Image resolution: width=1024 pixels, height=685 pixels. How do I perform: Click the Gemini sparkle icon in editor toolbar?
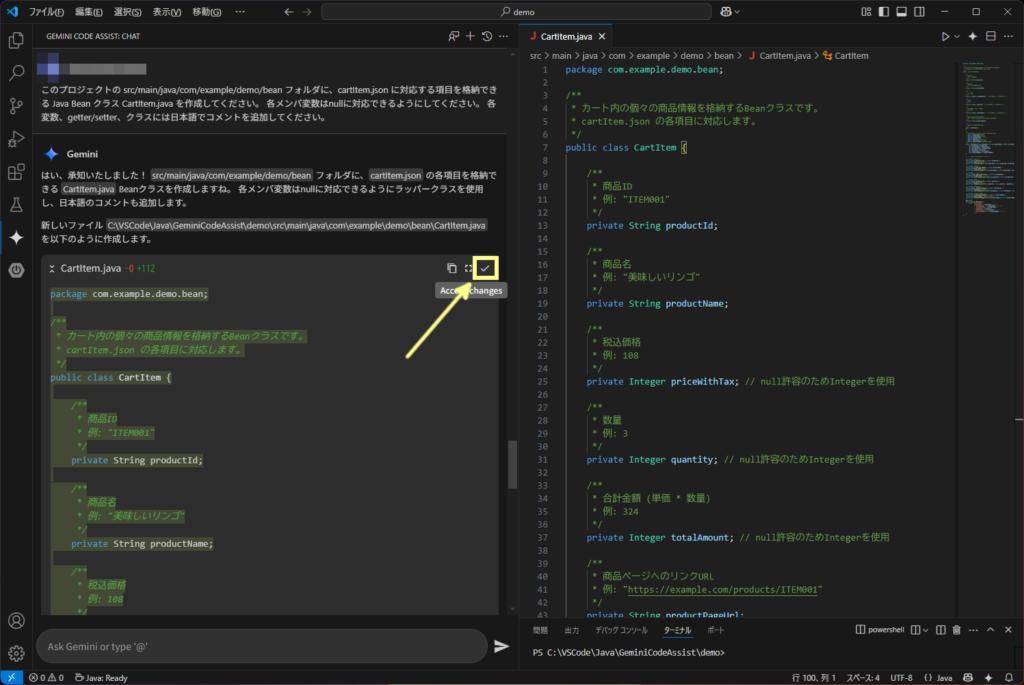point(972,37)
